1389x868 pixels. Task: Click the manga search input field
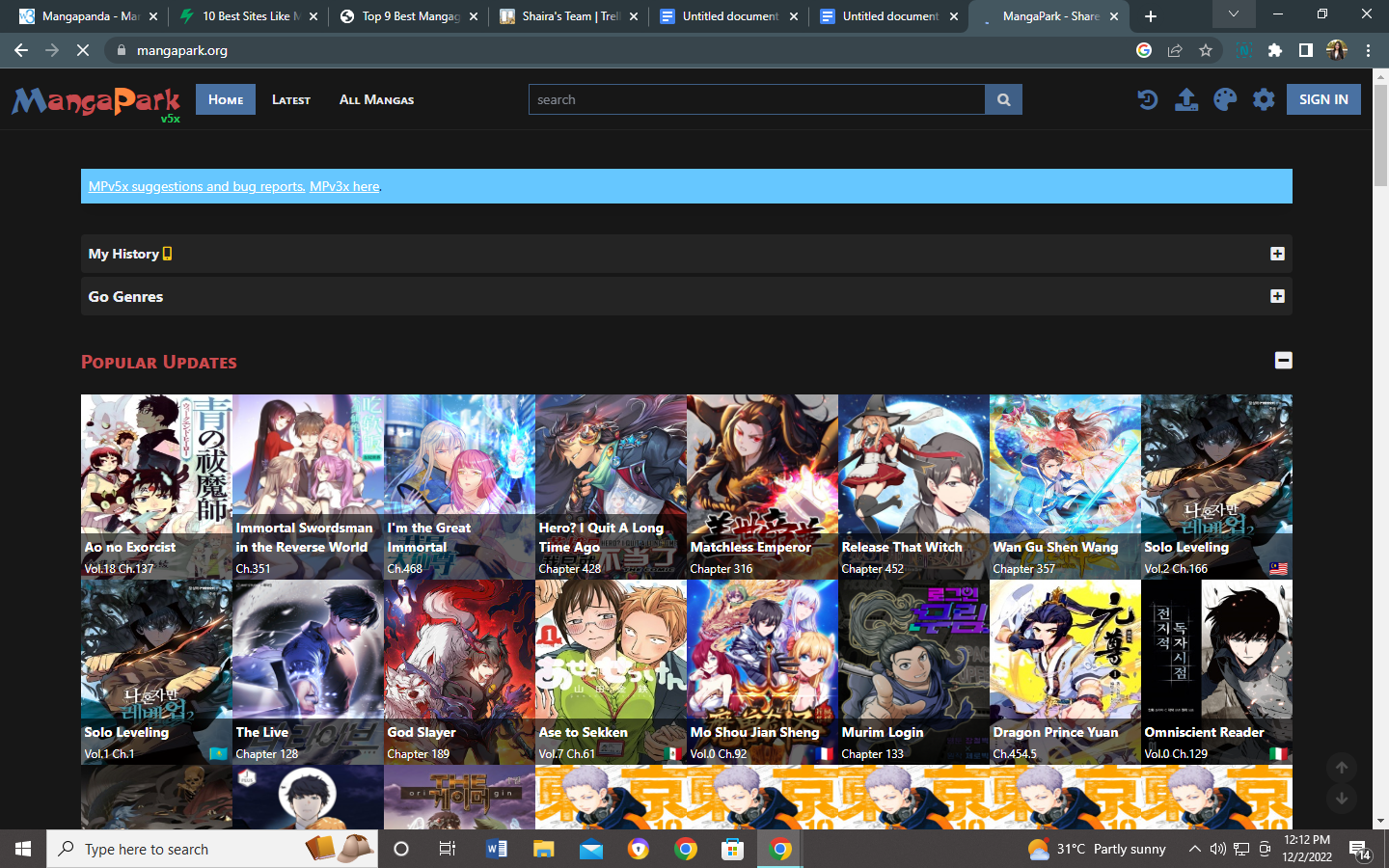click(x=757, y=99)
